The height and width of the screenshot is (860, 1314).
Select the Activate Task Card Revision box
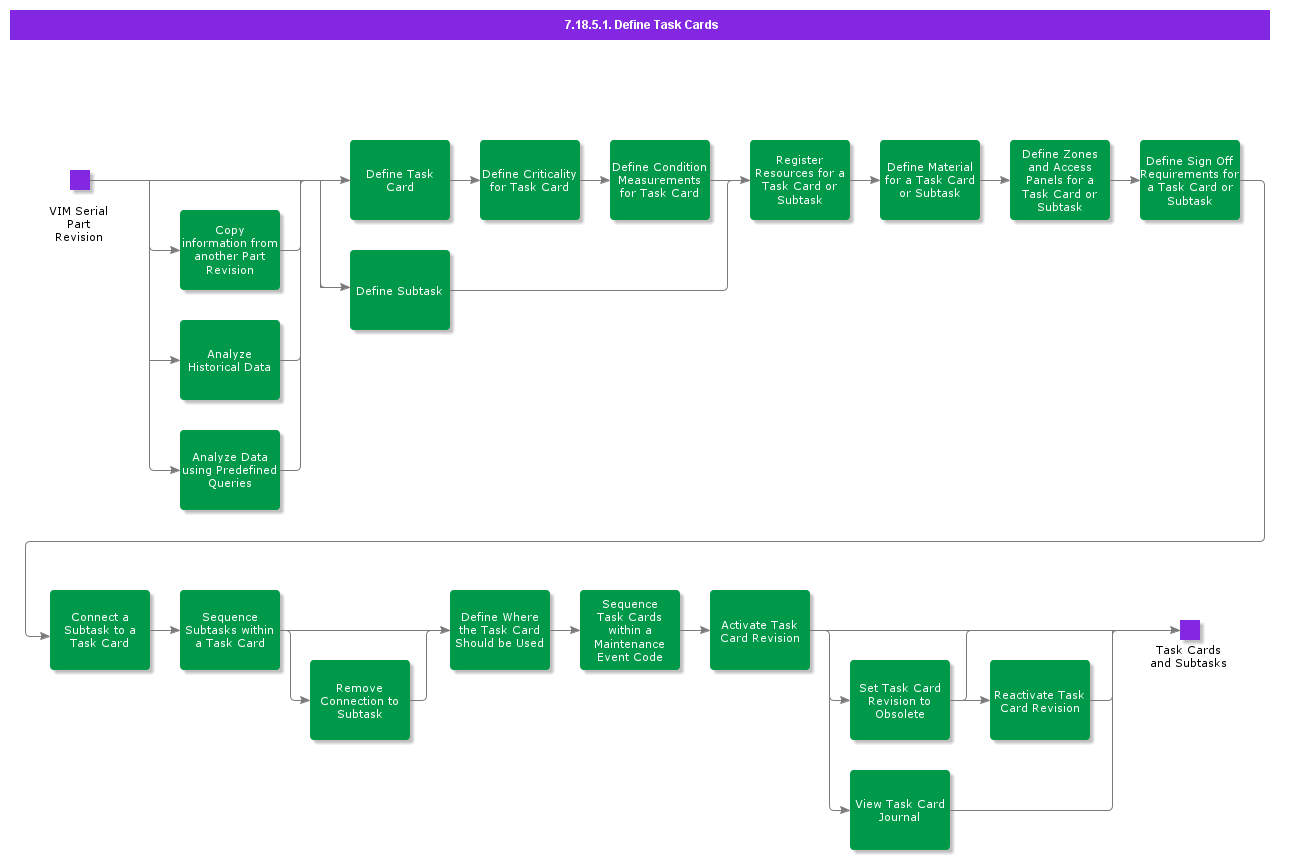click(760, 630)
